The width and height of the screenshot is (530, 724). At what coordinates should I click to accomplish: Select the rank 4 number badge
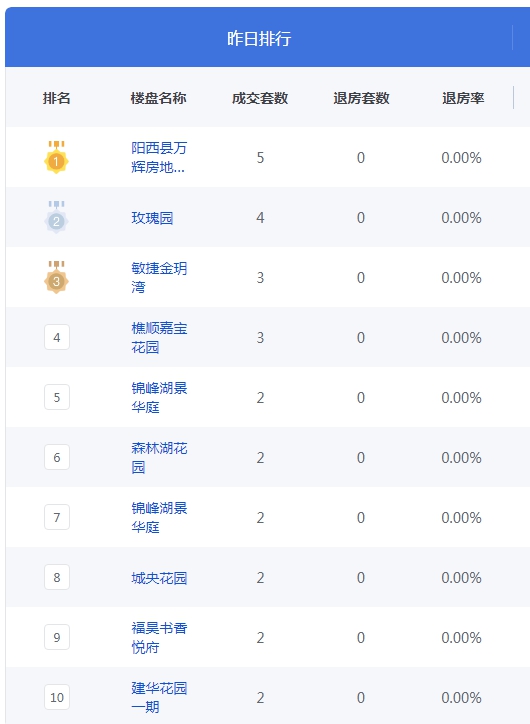[57, 337]
